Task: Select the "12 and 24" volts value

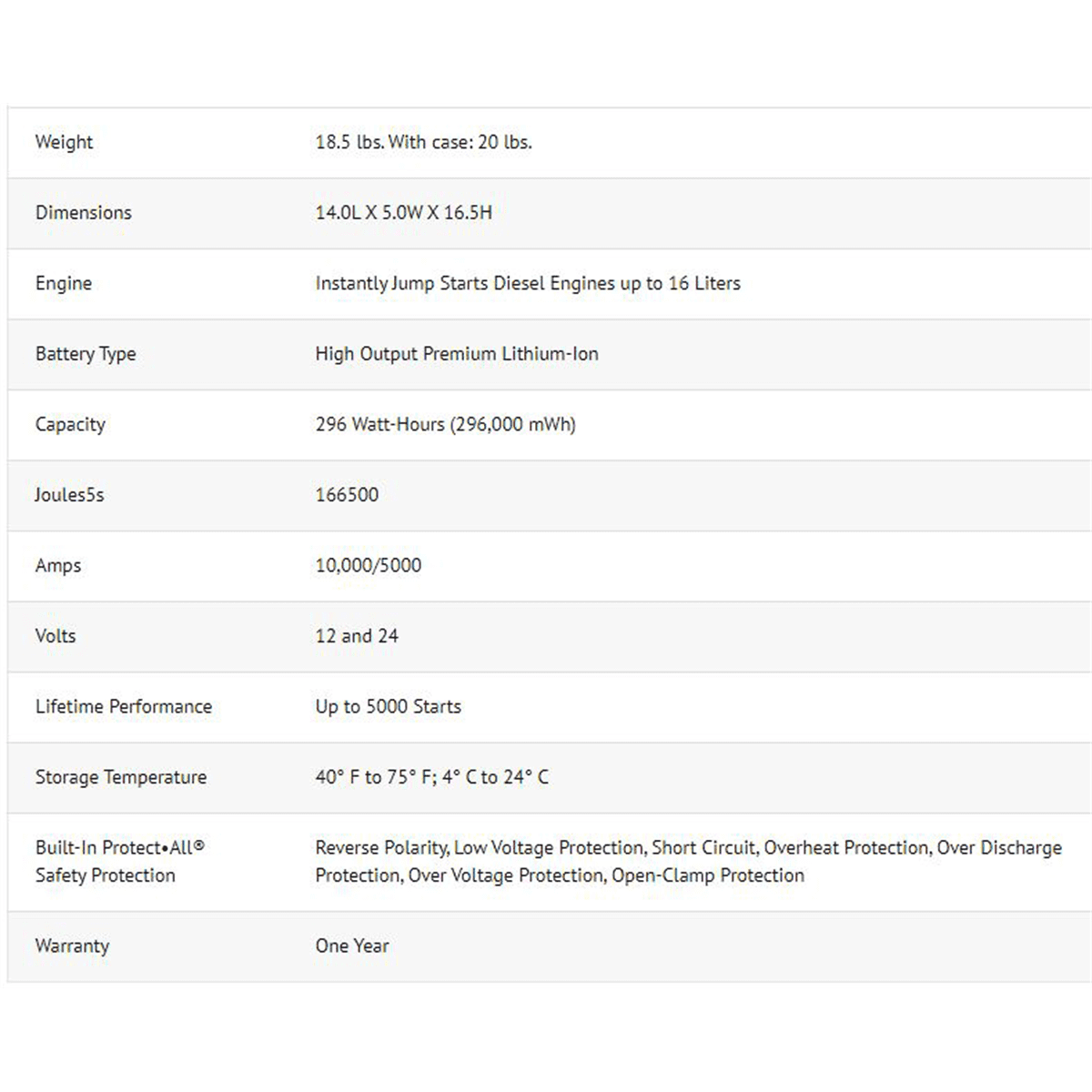Action: coord(356,636)
